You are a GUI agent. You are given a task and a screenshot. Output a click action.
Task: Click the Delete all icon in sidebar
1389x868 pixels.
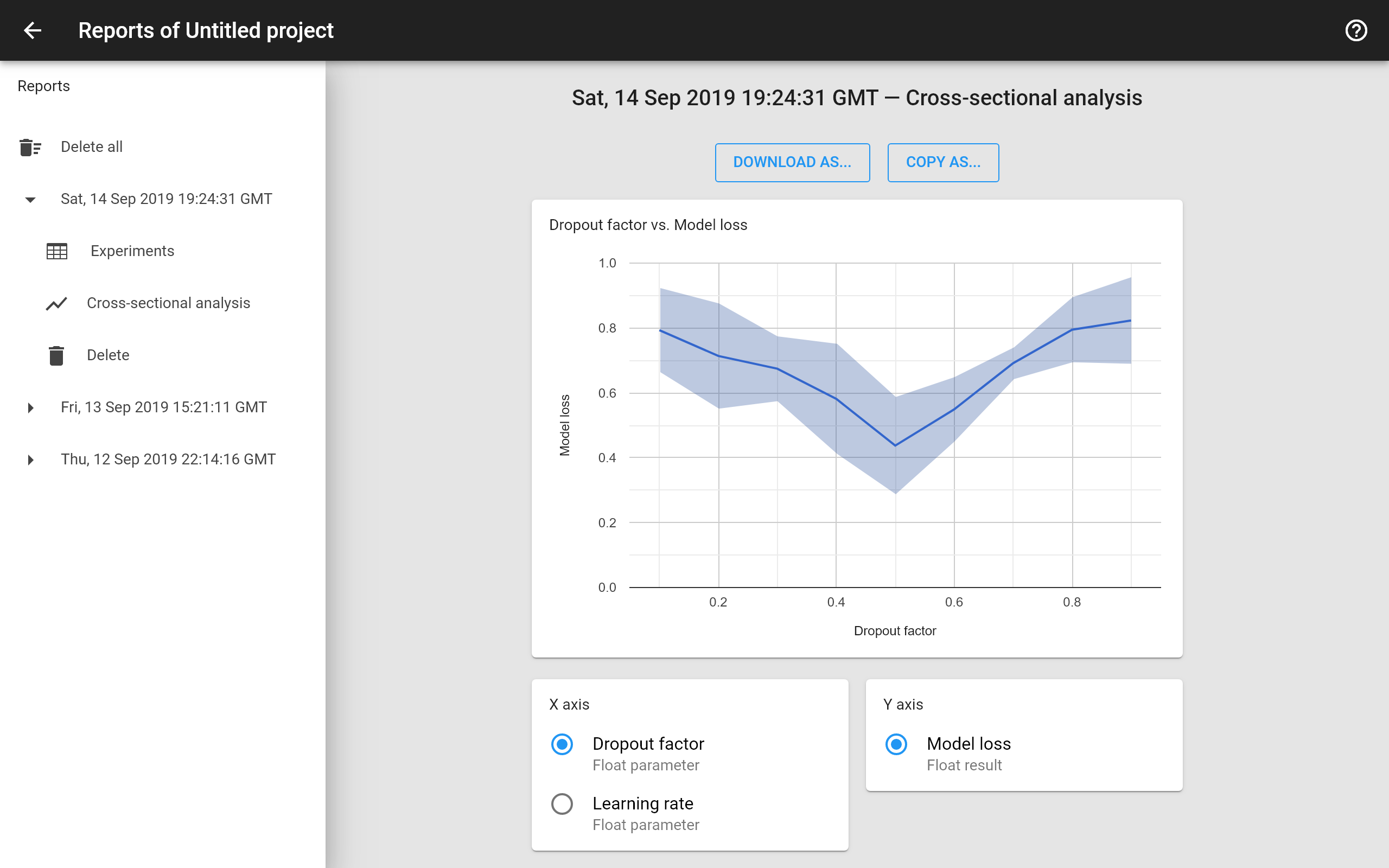click(x=29, y=147)
